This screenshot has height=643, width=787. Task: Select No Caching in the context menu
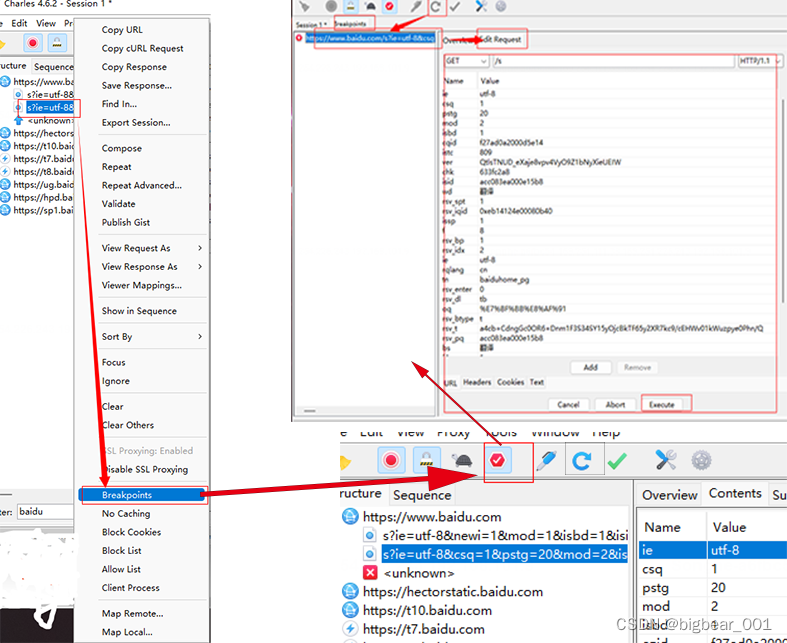126,513
